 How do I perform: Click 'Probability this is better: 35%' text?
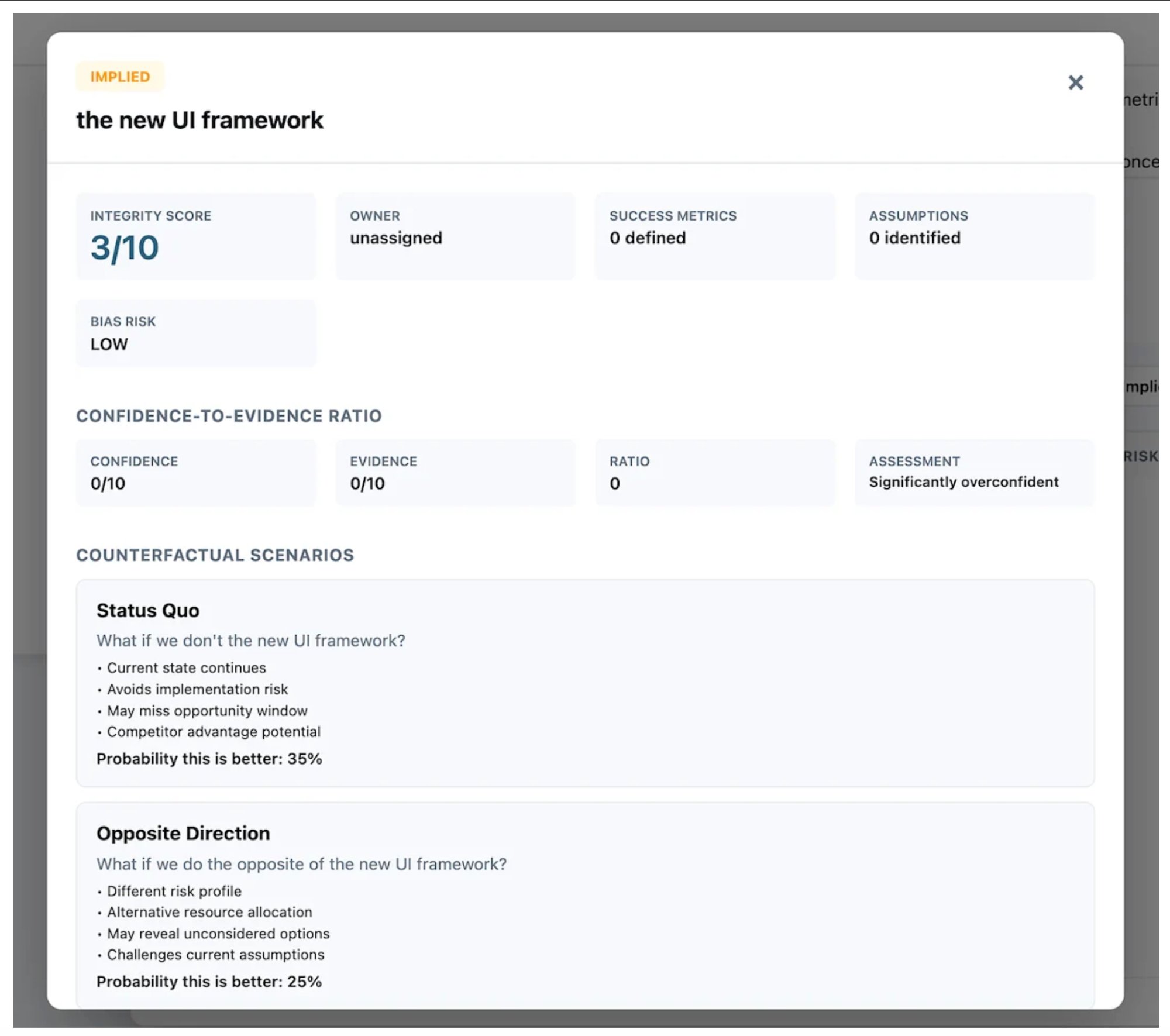point(209,759)
